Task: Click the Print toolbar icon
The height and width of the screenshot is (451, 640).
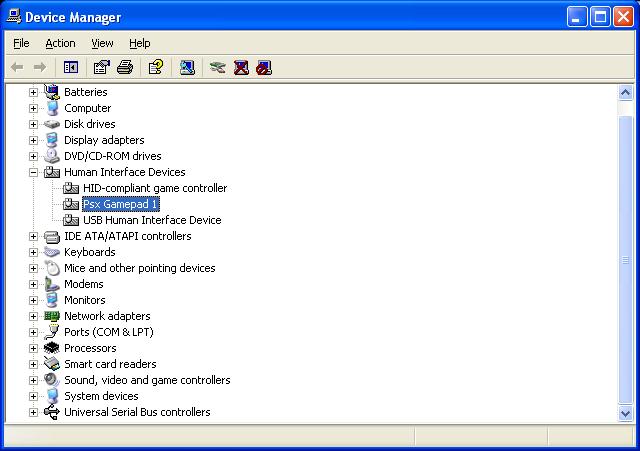Action: tap(125, 67)
